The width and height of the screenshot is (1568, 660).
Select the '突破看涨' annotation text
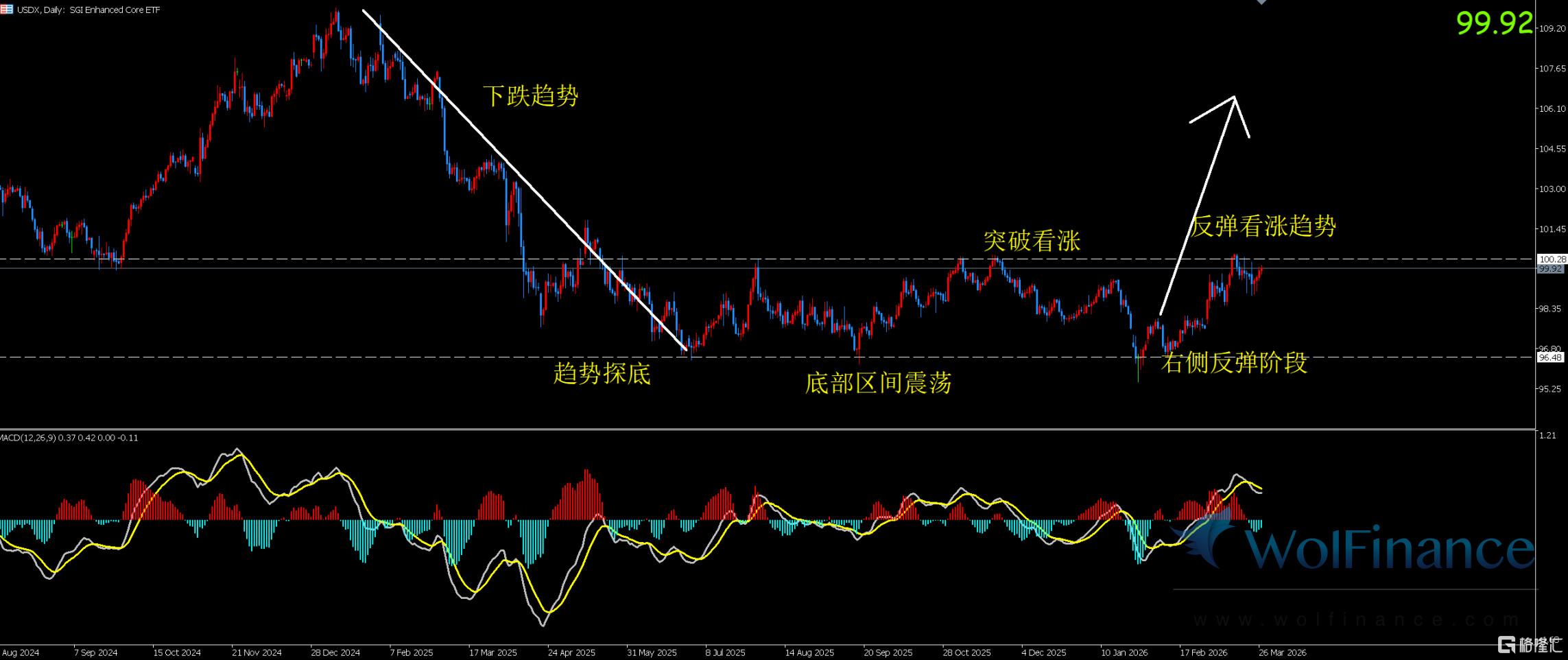point(1032,241)
